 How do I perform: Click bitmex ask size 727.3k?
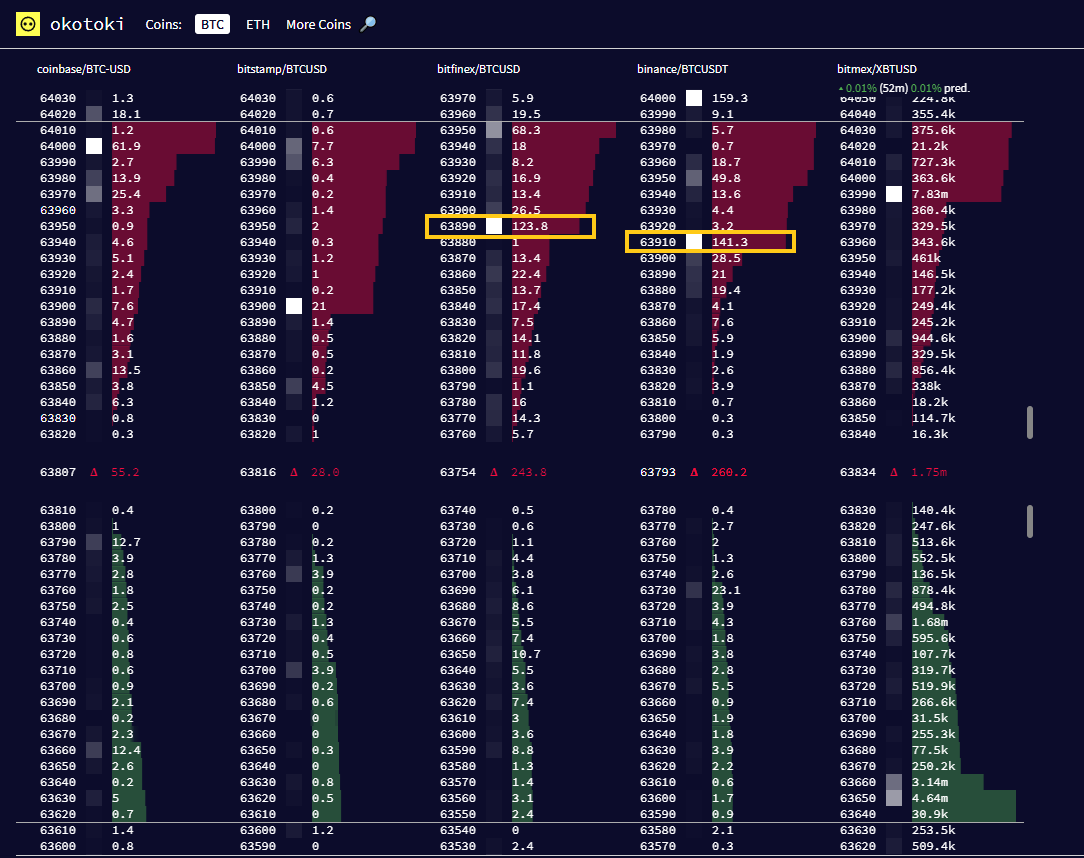[x=934, y=162]
